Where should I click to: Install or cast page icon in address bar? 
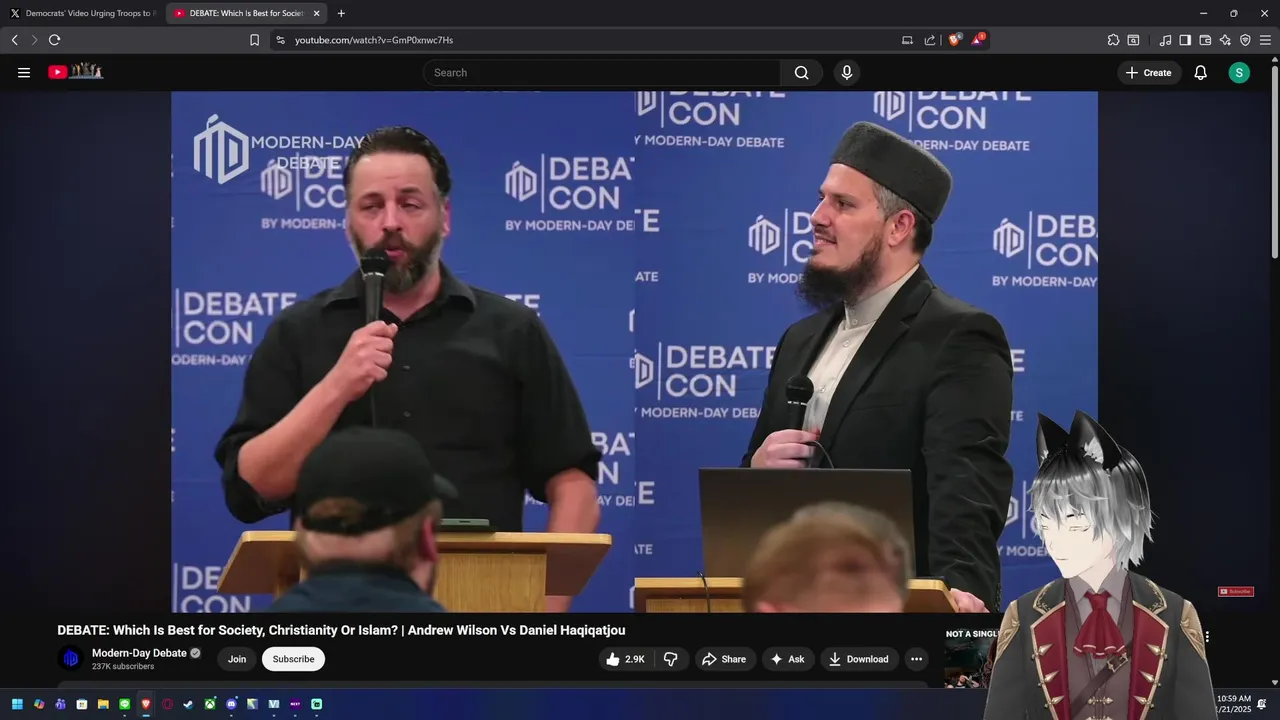click(907, 40)
